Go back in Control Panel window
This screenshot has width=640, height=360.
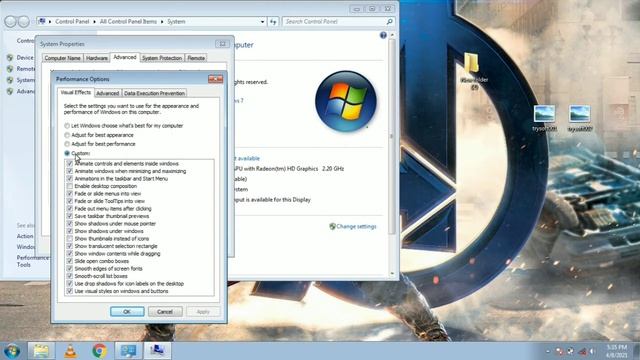pos(11,22)
